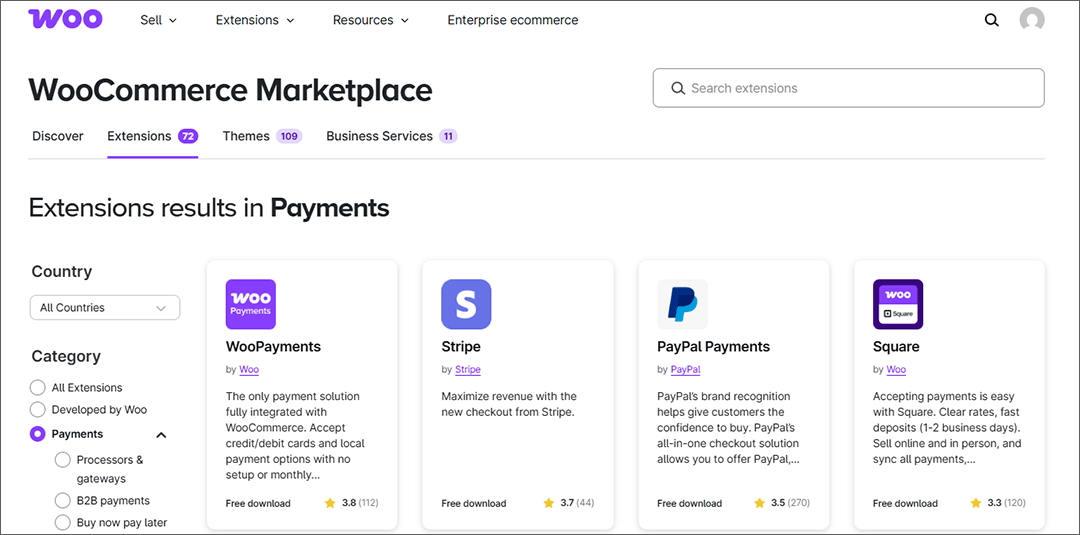Image resolution: width=1080 pixels, height=535 pixels.
Task: Open the Stripe extension title
Action: click(461, 346)
